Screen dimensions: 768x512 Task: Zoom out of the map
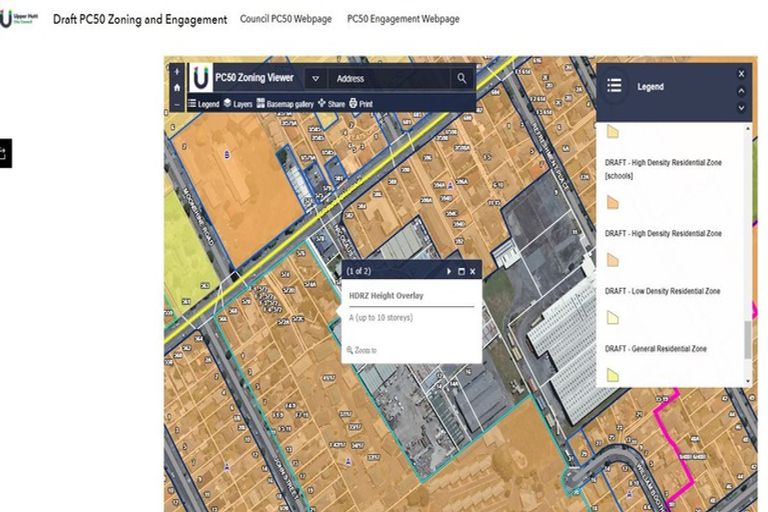point(176,102)
